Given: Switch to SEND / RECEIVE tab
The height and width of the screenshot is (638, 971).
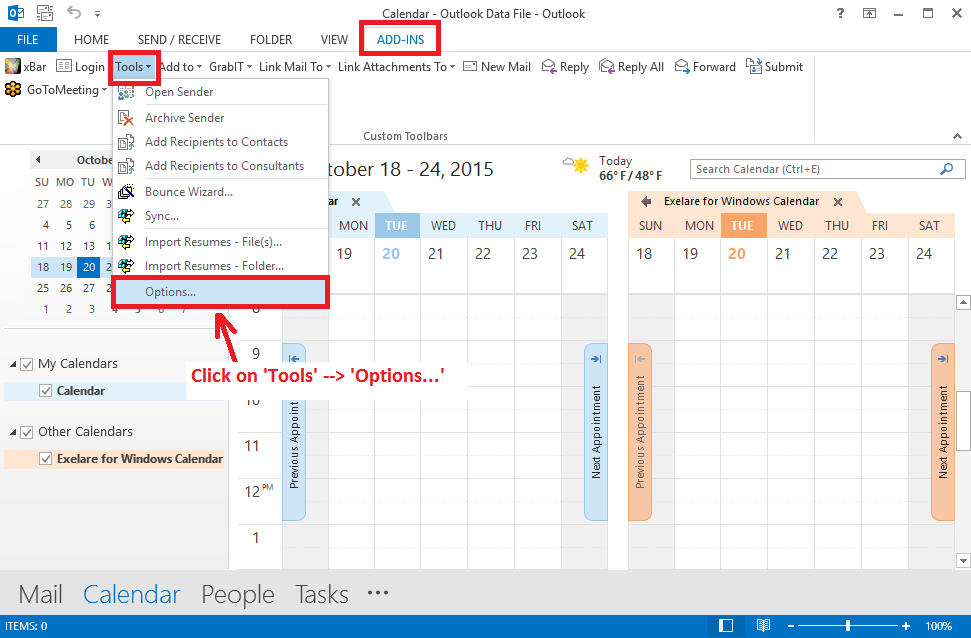Looking at the screenshot, I should point(179,40).
